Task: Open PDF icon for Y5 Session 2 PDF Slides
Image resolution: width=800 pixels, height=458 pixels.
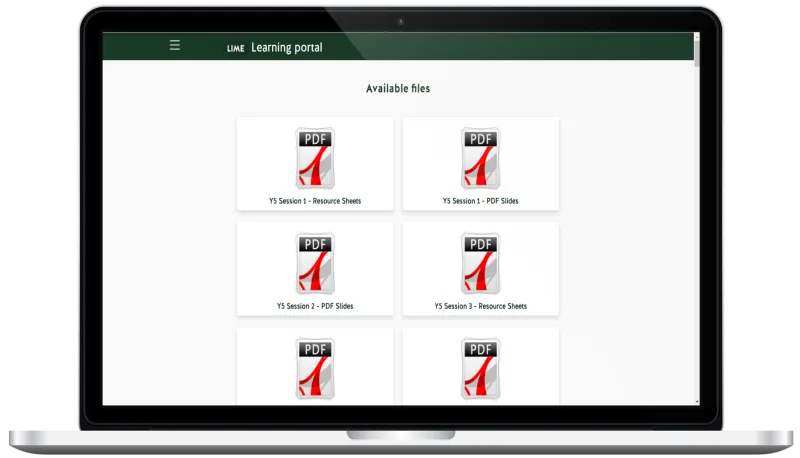Action: click(x=315, y=263)
